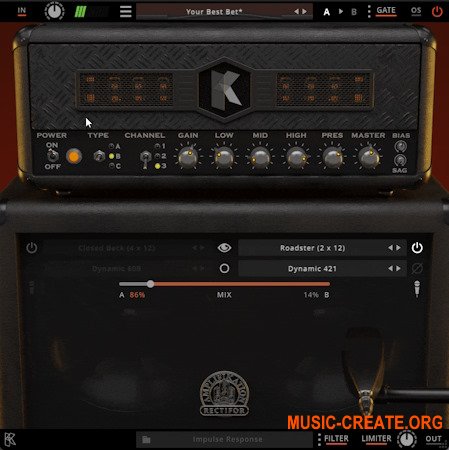
Task: Select amp type B
Action: [x=114, y=156]
